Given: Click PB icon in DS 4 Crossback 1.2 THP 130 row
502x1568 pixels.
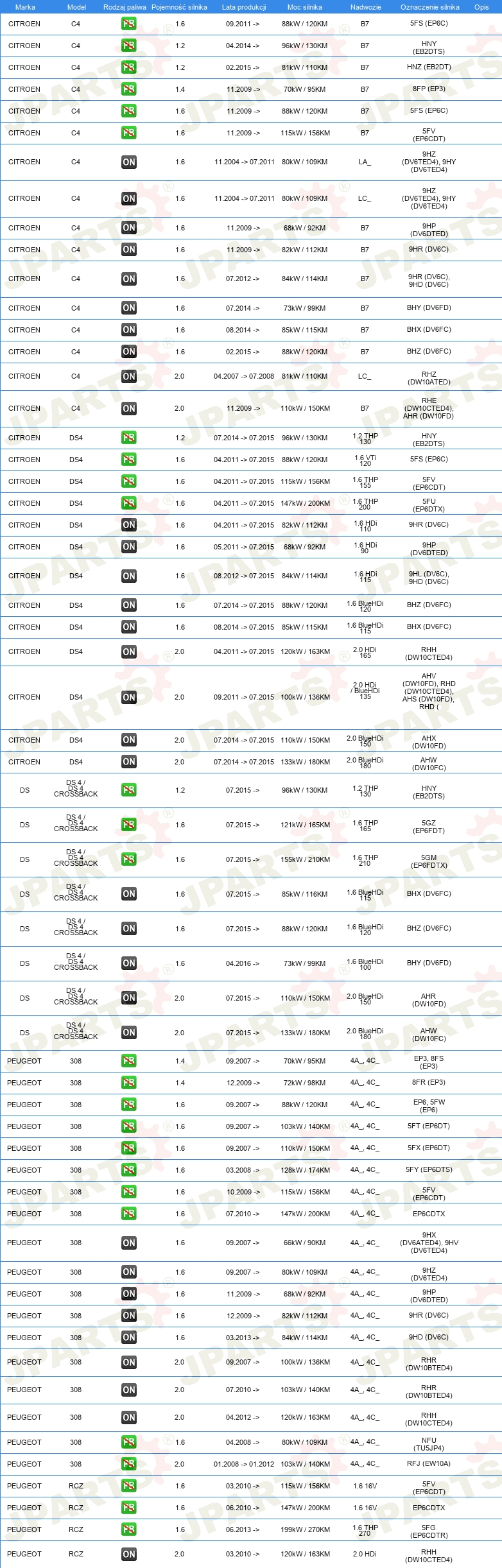Looking at the screenshot, I should 128,790.
